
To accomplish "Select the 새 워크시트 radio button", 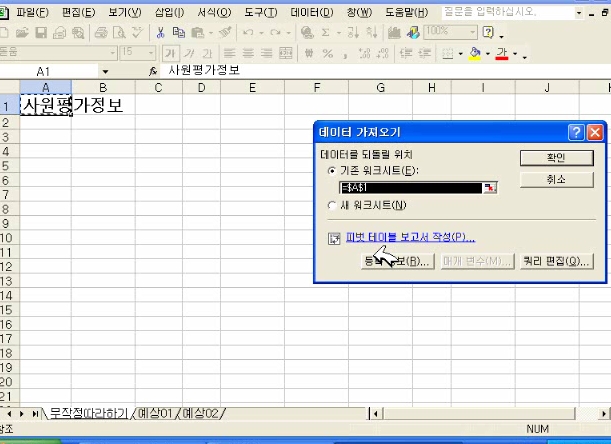I will (x=333, y=205).
